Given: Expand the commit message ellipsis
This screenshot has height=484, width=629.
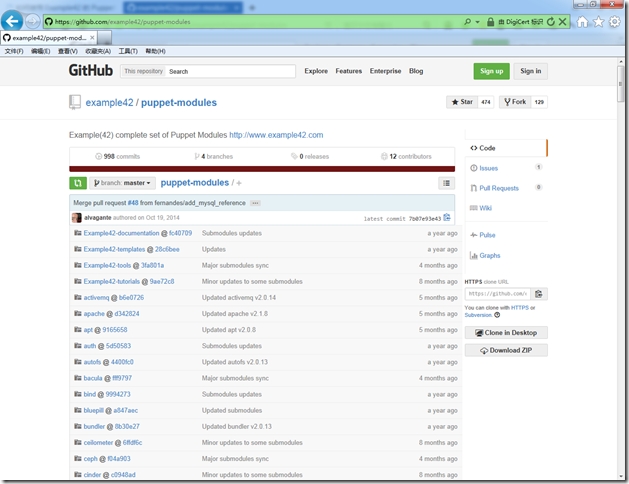Looking at the screenshot, I should (x=255, y=203).
